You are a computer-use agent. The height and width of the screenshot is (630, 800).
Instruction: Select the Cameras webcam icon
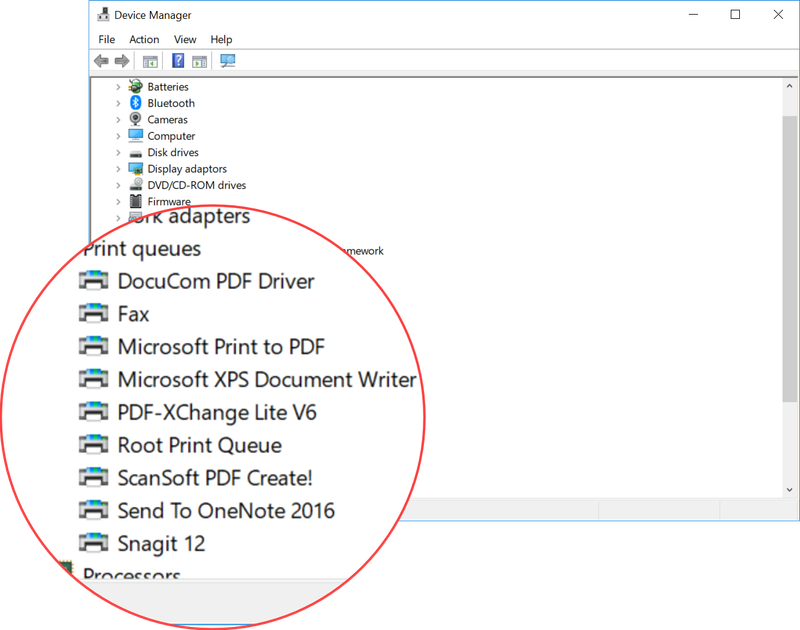(135, 119)
